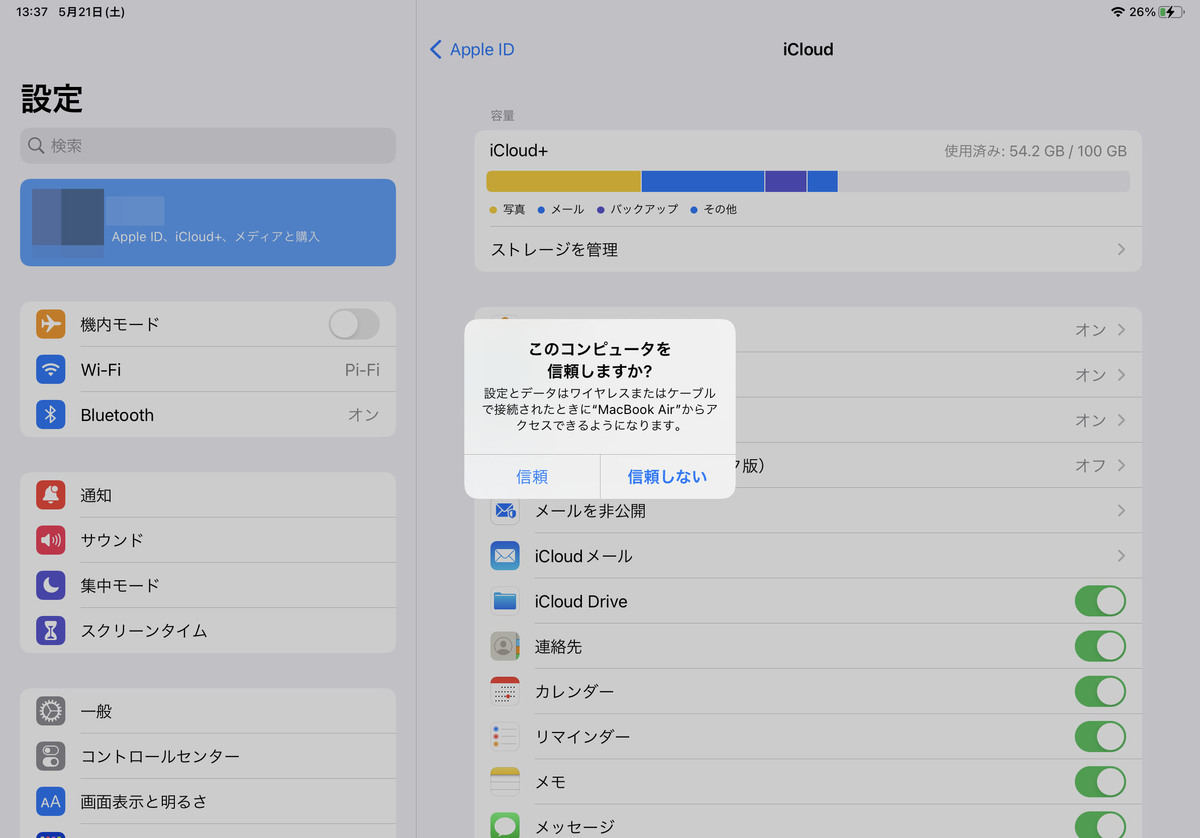
Task: Tap the yellow 写真 storage segment
Action: point(563,181)
